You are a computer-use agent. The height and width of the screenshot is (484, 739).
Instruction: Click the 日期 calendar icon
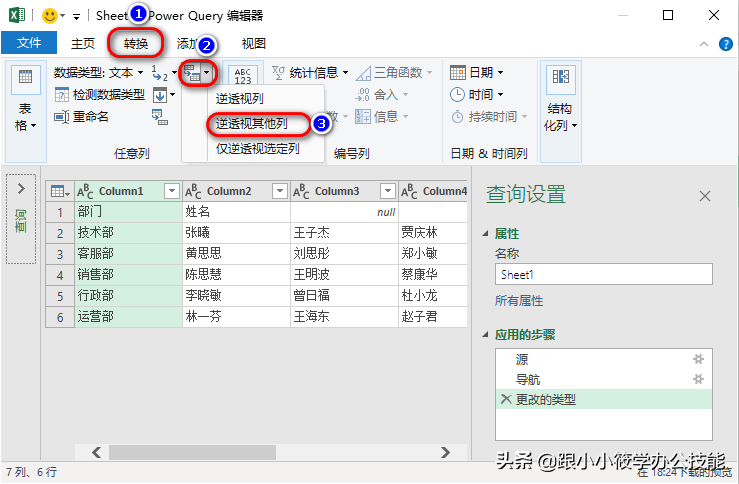[458, 73]
